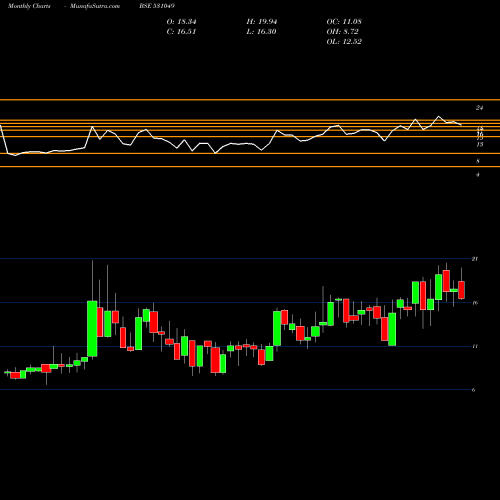Click the 'OL: 12.52' value
The height and width of the screenshot is (500, 500).
(x=344, y=42)
